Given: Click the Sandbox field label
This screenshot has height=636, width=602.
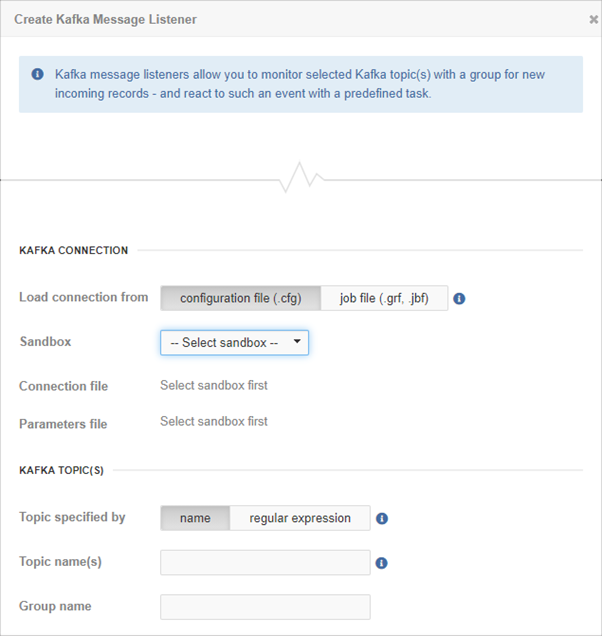Looking at the screenshot, I should click(x=45, y=342).
